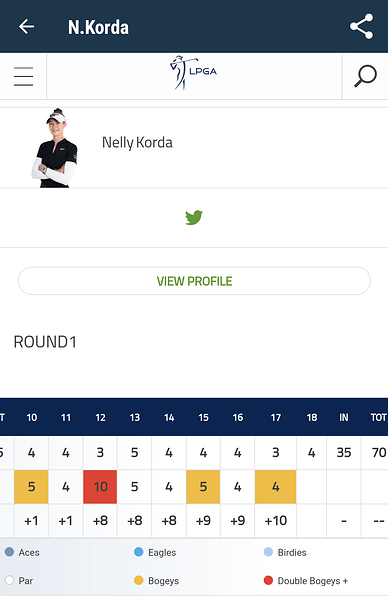
Task: Click the Double Bogeys red dot
Action: (x=268, y=580)
